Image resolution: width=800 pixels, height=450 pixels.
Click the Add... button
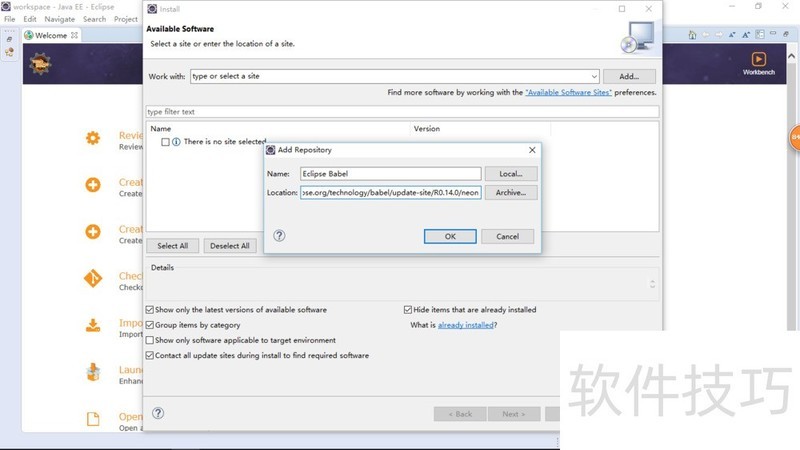[629, 76]
